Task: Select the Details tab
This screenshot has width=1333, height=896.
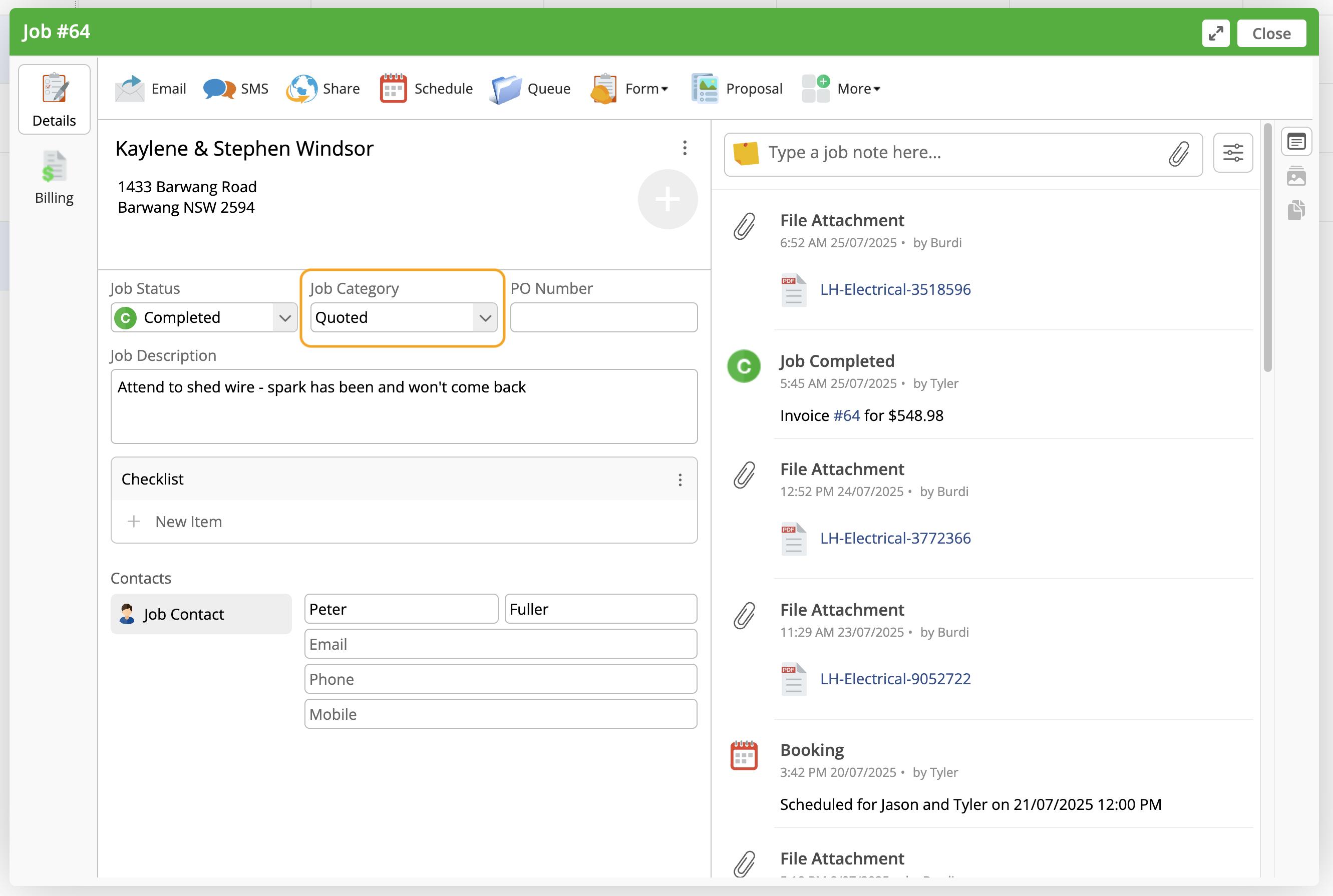Action: pos(54,100)
